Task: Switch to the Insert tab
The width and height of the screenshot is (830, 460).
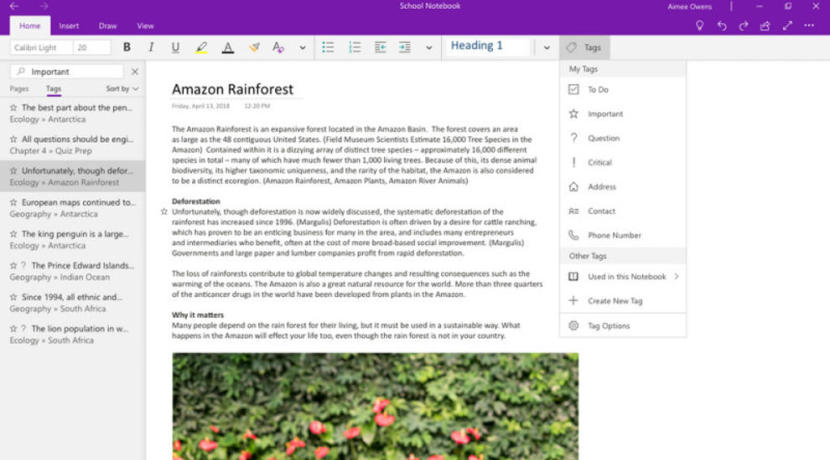Action: (x=69, y=25)
